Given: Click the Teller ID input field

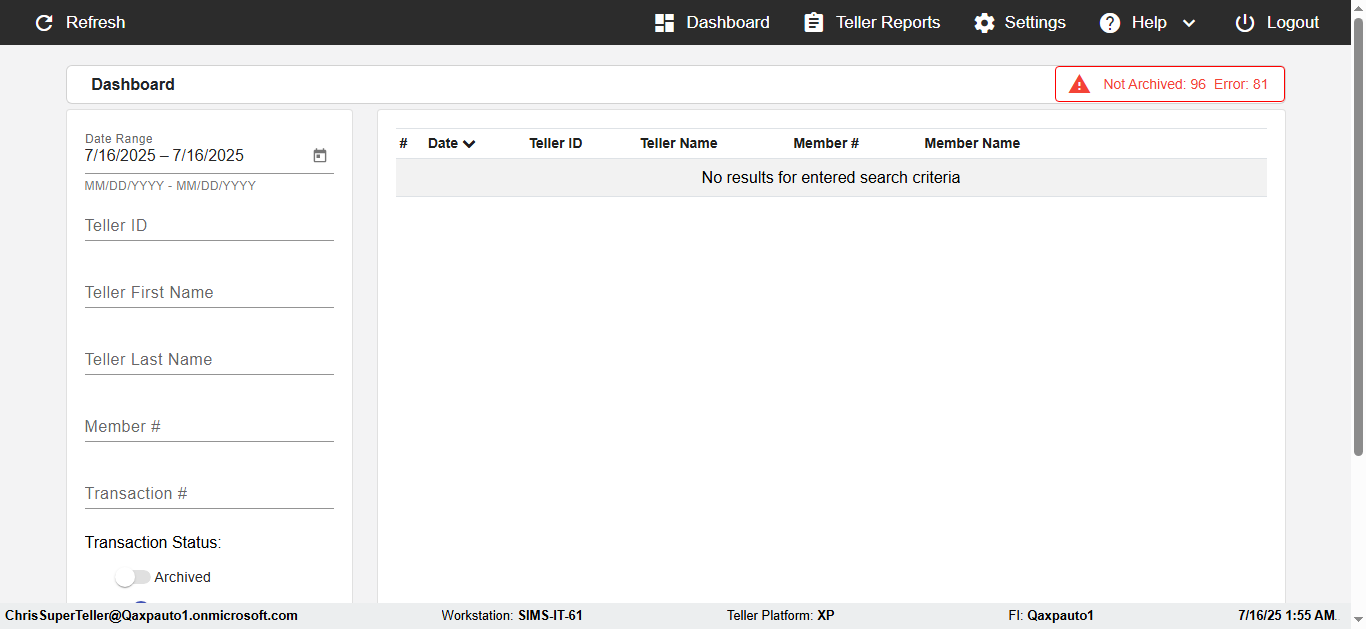Looking at the screenshot, I should tap(209, 226).
